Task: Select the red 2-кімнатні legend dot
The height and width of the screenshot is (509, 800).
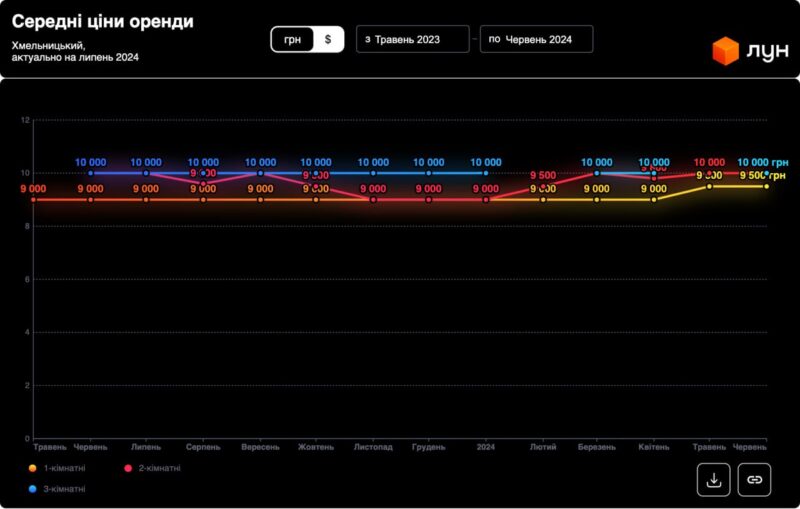Action: [x=128, y=468]
